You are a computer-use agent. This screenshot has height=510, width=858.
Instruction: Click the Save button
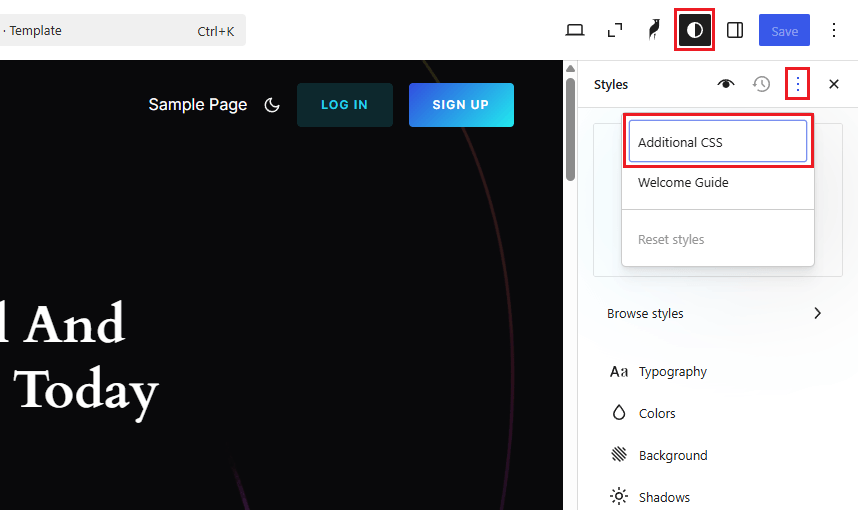coord(784,30)
